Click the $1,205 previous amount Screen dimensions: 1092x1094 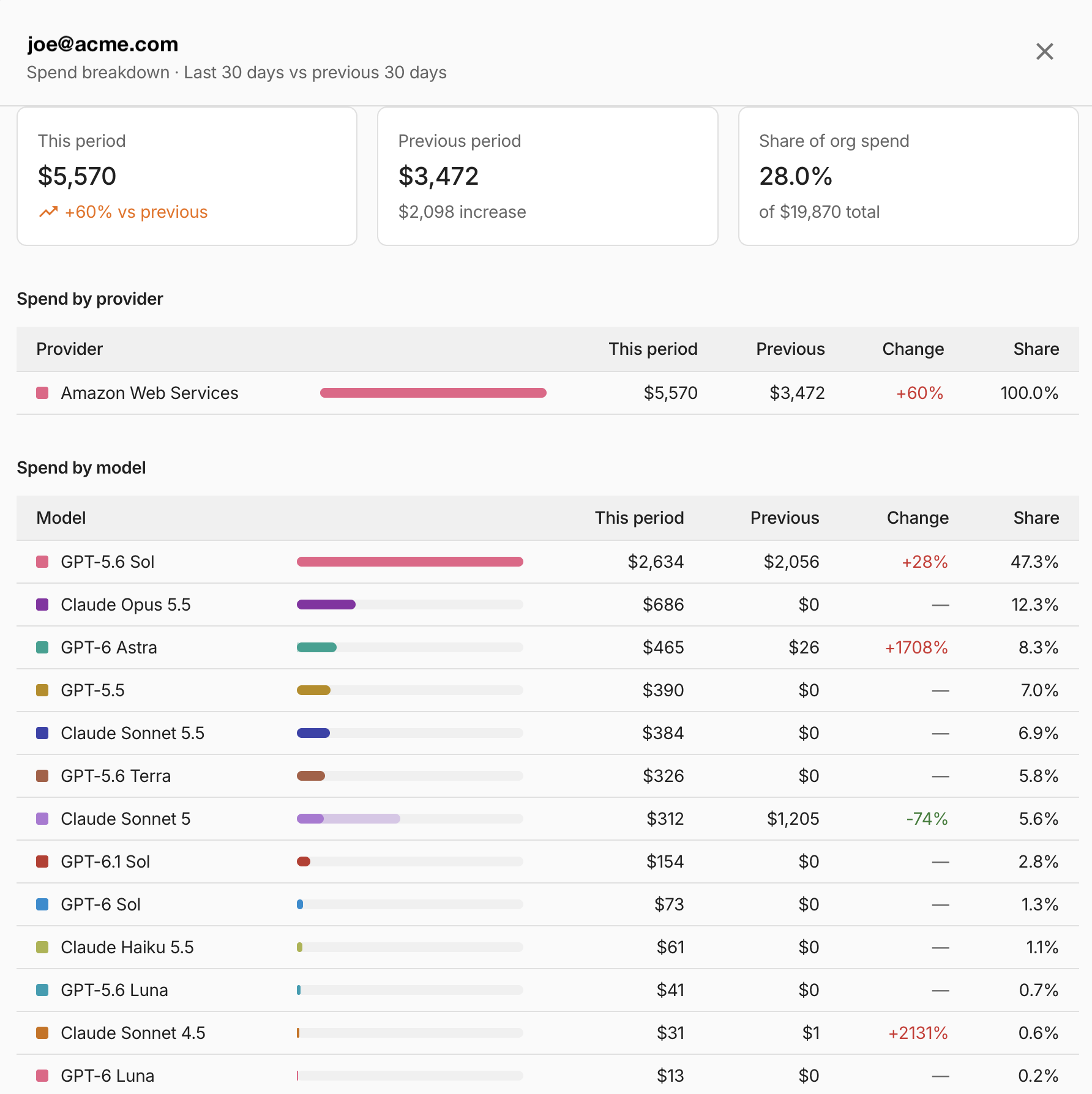(x=793, y=819)
